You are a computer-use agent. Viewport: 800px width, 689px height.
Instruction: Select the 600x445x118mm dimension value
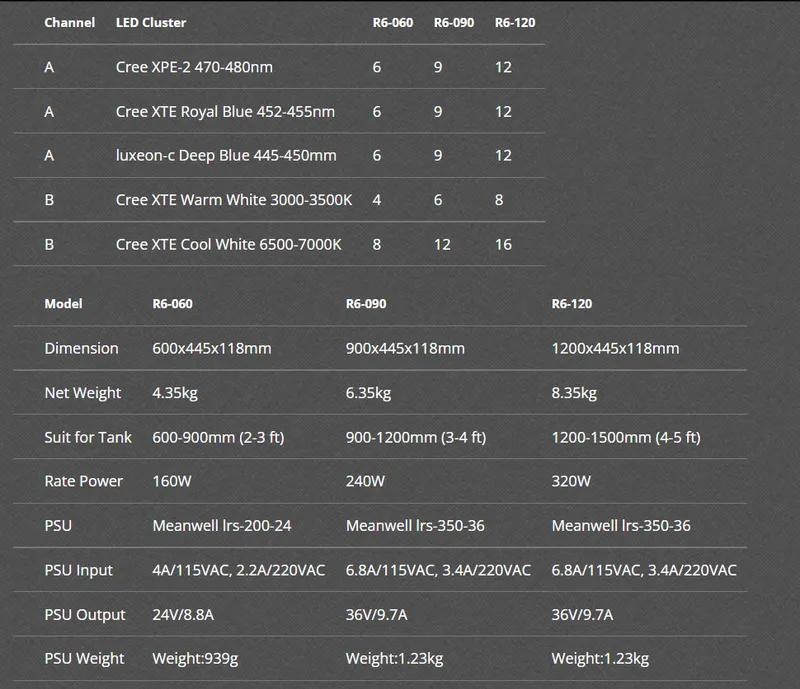tap(212, 348)
